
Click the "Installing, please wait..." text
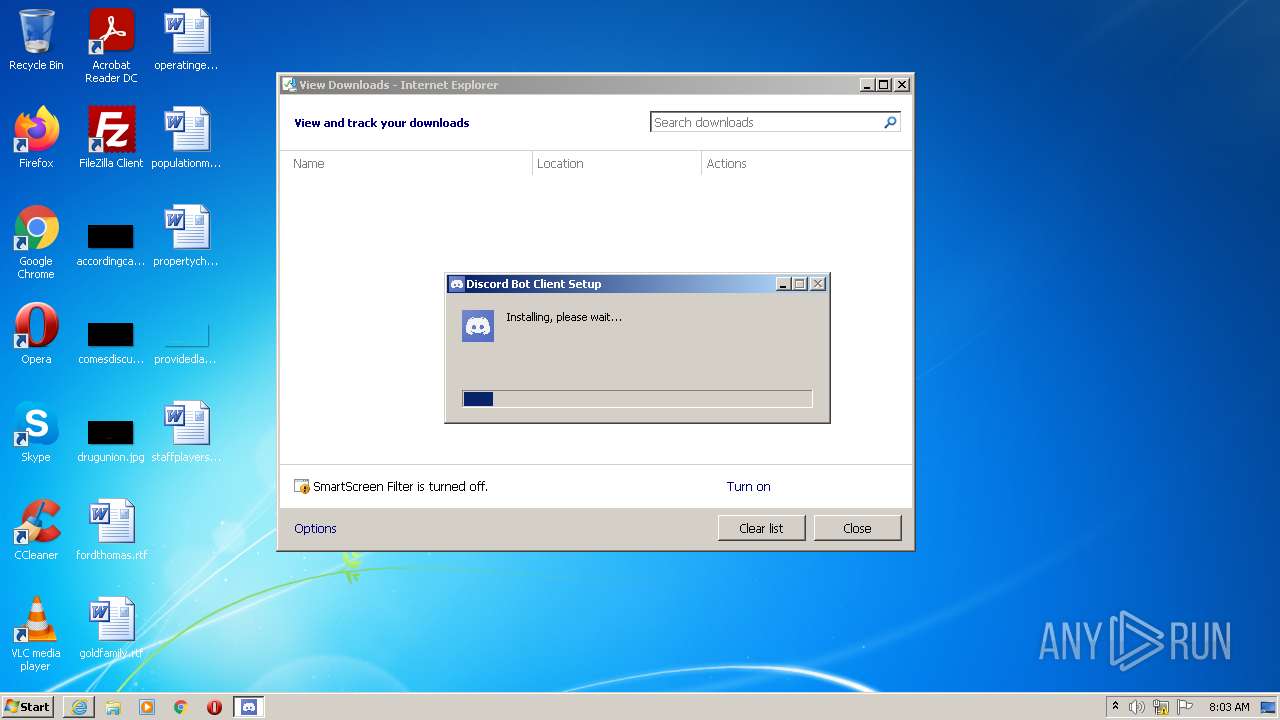[564, 317]
